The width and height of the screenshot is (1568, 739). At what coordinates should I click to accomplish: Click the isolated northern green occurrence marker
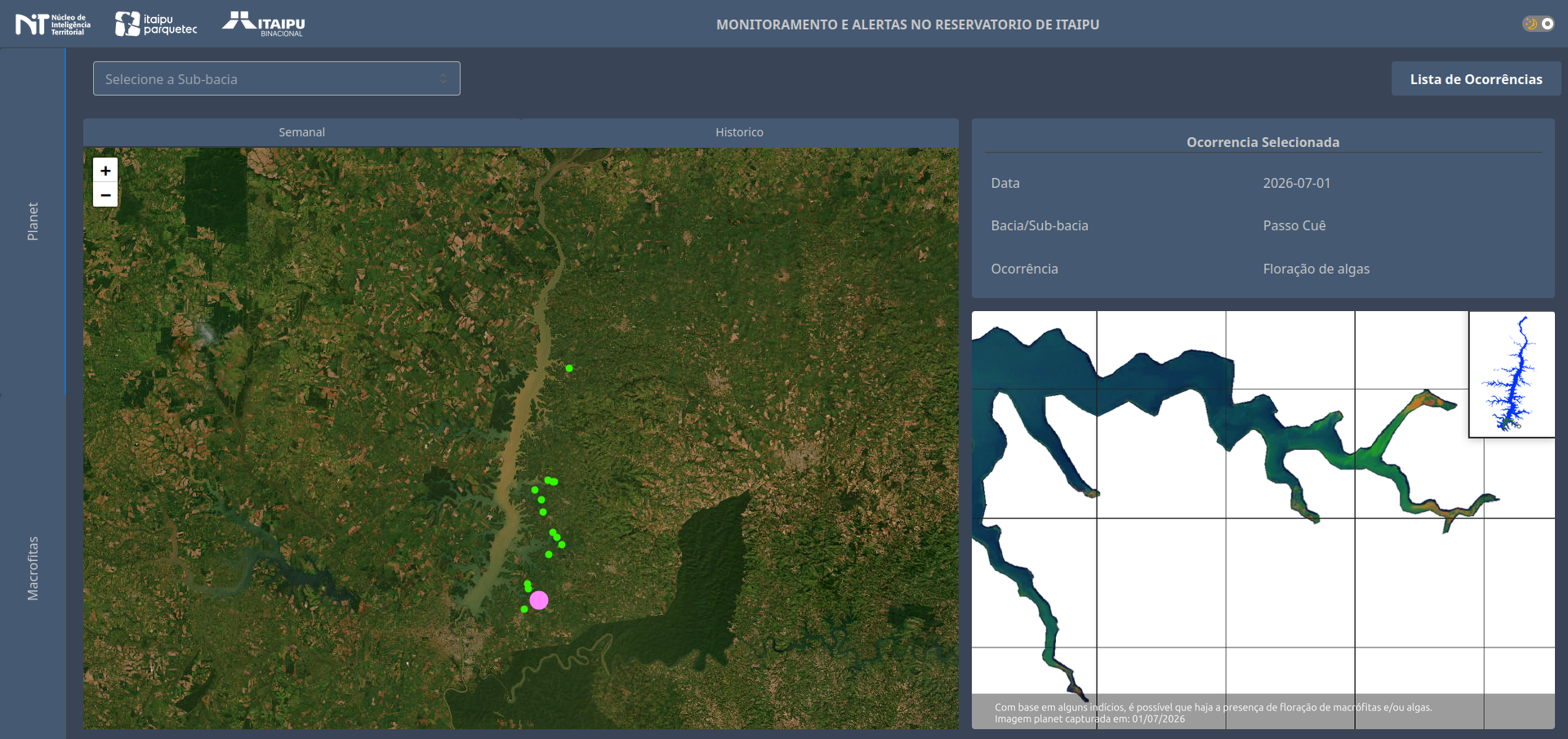click(x=569, y=368)
